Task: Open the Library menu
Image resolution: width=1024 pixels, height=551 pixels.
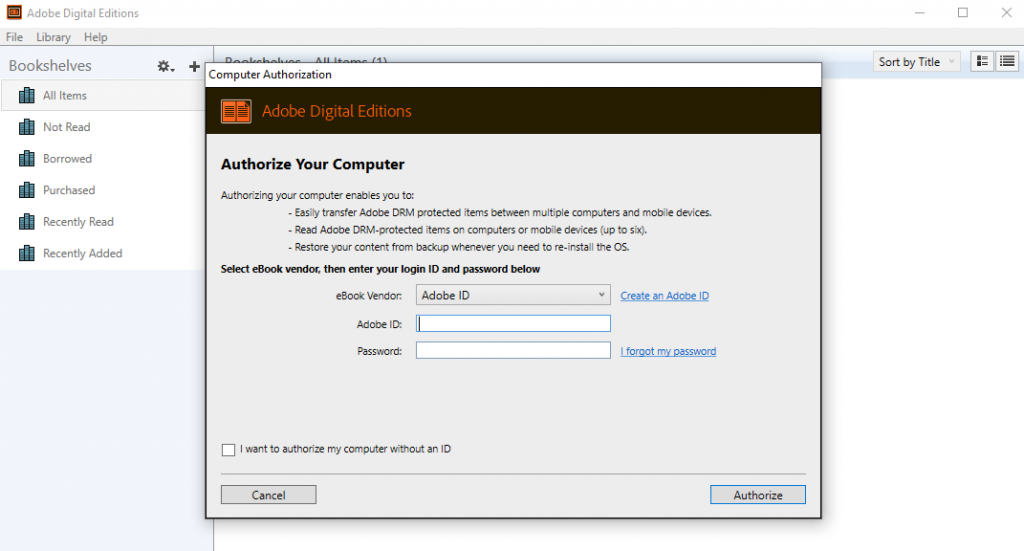Action: click(54, 37)
